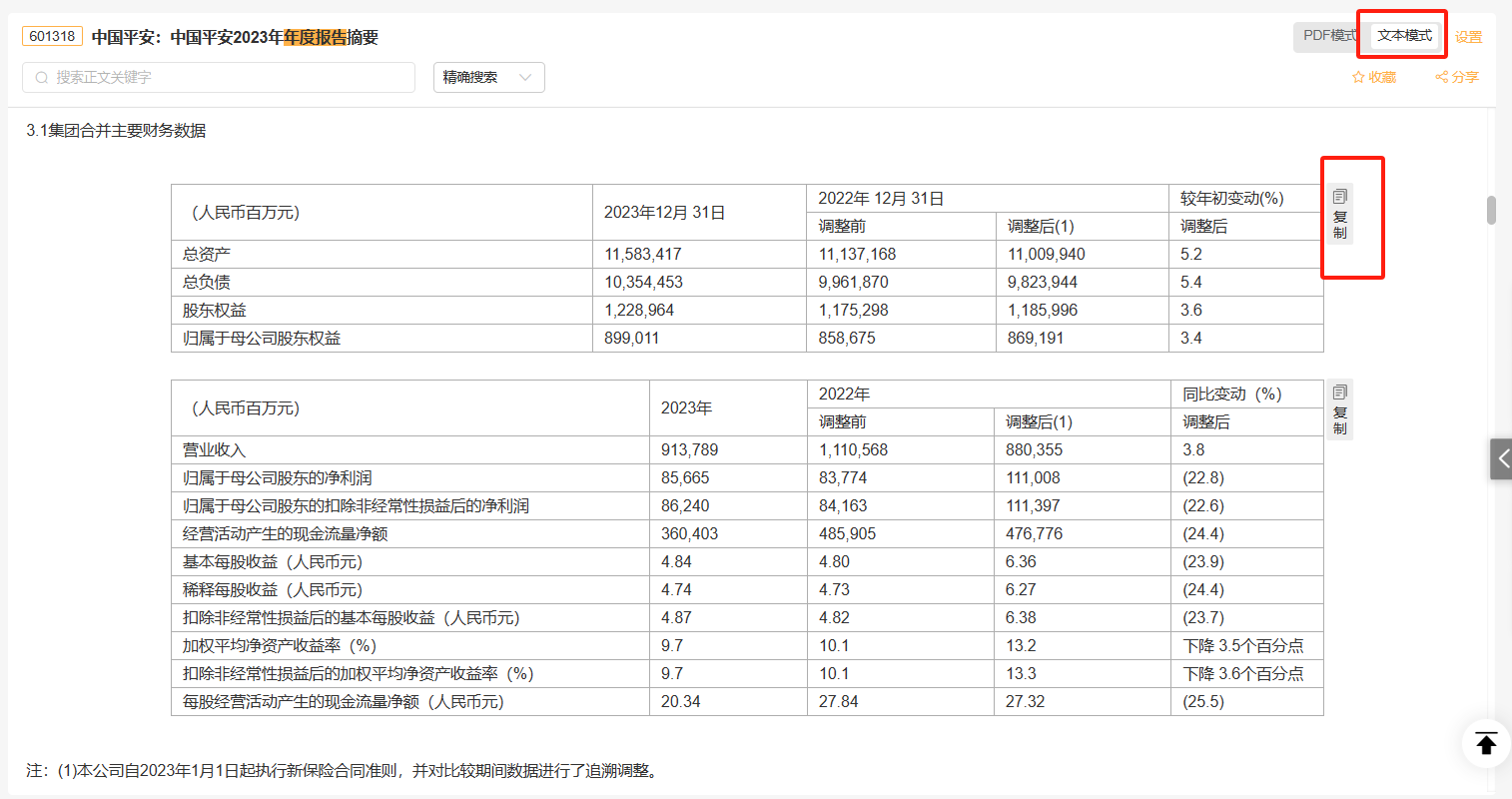Click value 10,354,453 in total liabilities
Image resolution: width=1512 pixels, height=799 pixels.
[643, 282]
